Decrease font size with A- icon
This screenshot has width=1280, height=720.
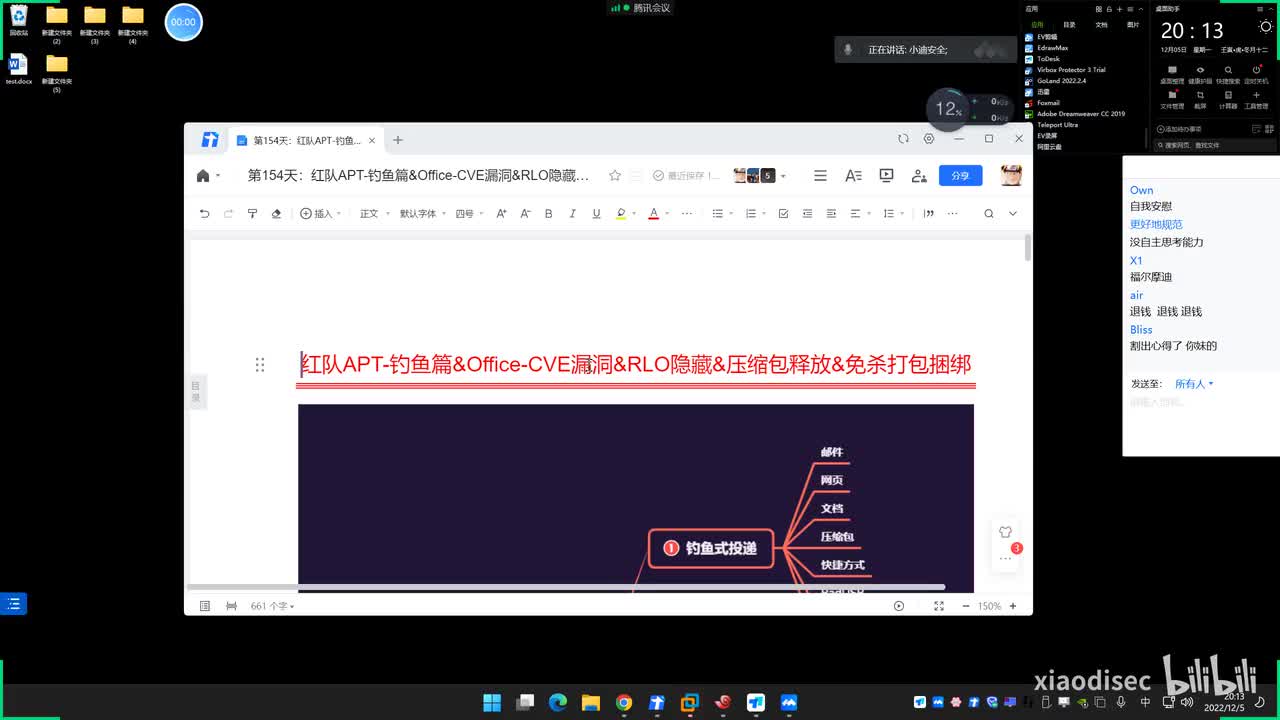click(525, 213)
